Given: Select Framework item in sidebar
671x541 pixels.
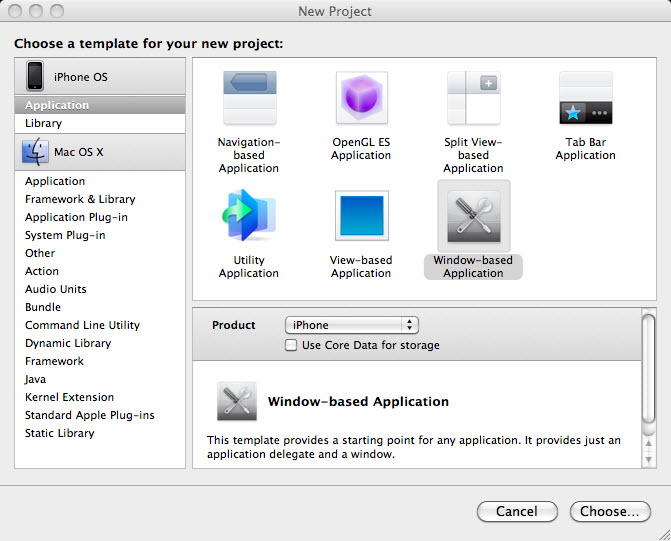Looking at the screenshot, I should [100, 361].
